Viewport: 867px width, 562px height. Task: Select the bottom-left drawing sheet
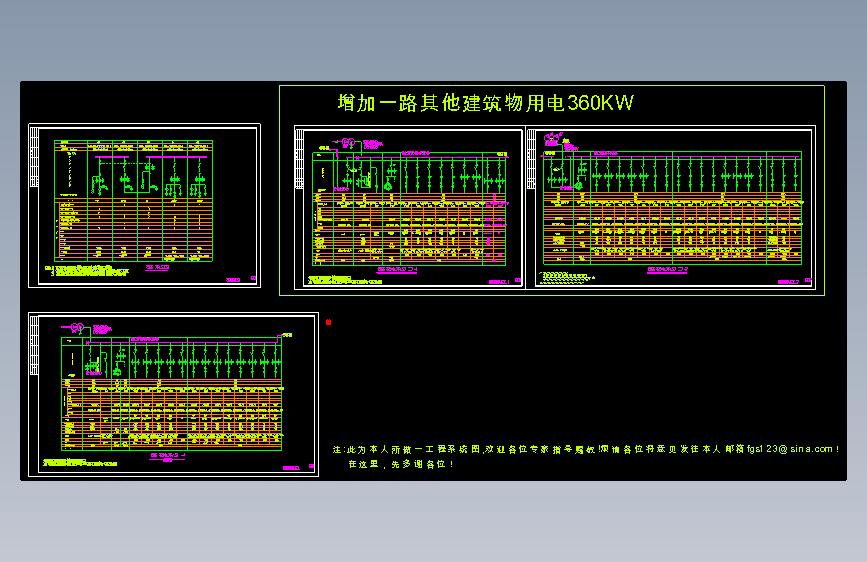point(174,394)
